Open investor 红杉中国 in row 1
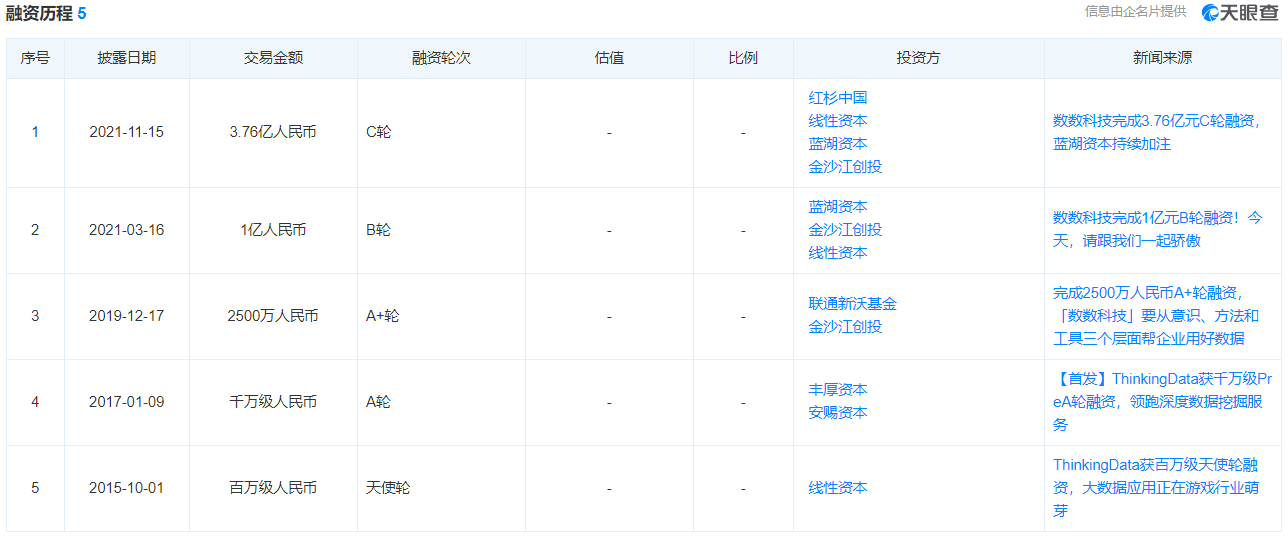The image size is (1288, 538). (x=838, y=98)
